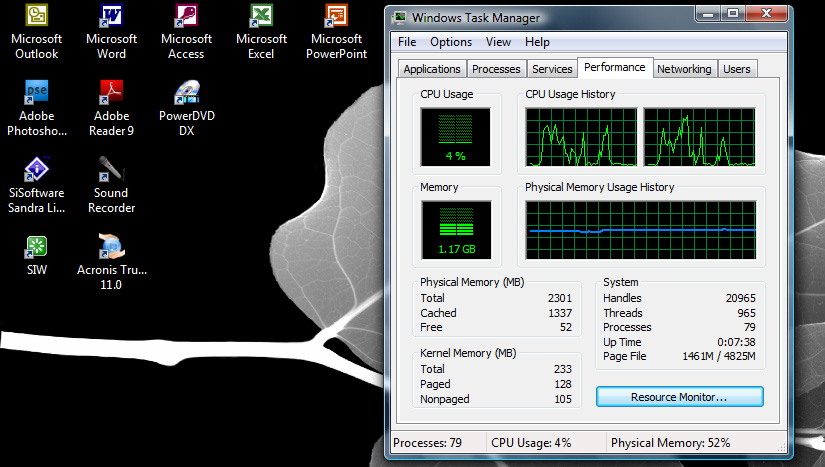The height and width of the screenshot is (467, 825).
Task: Click the Handles value 20965
Action: pos(741,298)
